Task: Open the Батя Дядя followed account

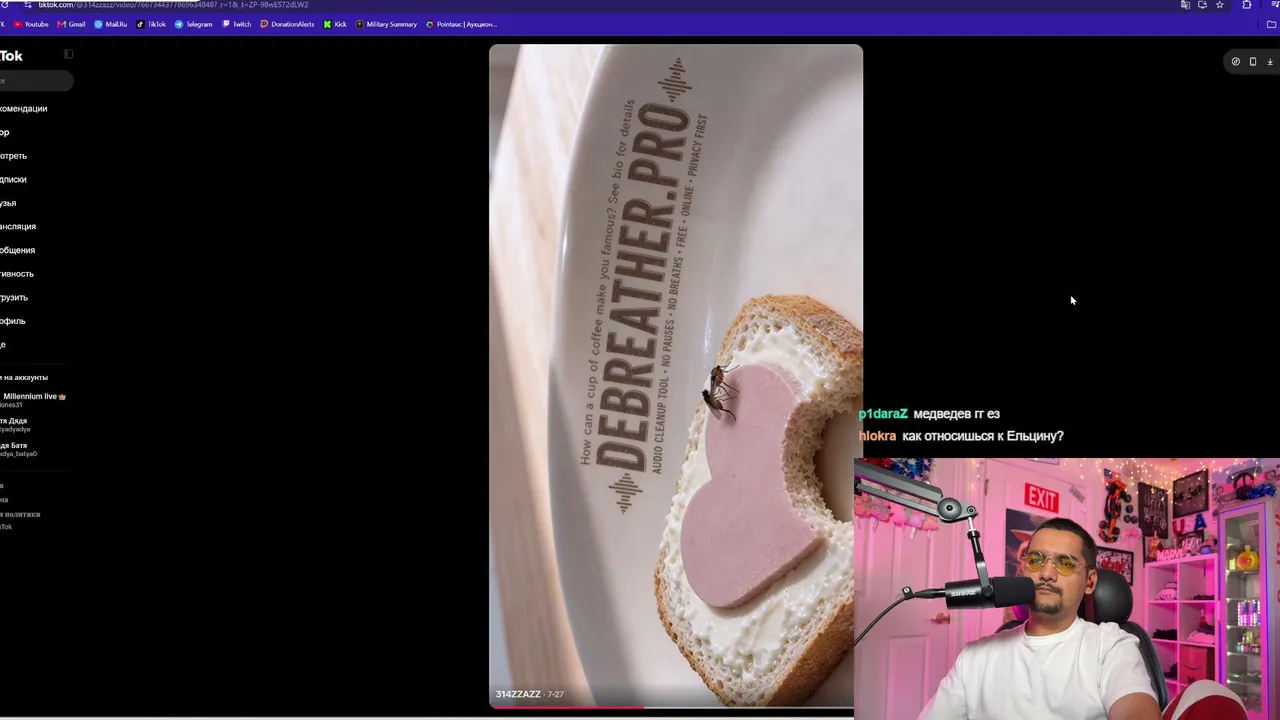Action: point(16,425)
